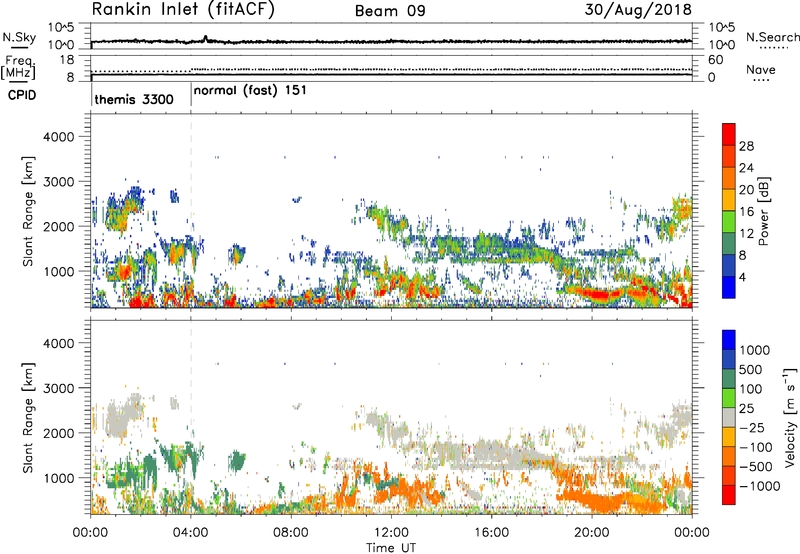
Task: Click the orange 20–24 dB Power colorbar segment
Action: (729, 179)
